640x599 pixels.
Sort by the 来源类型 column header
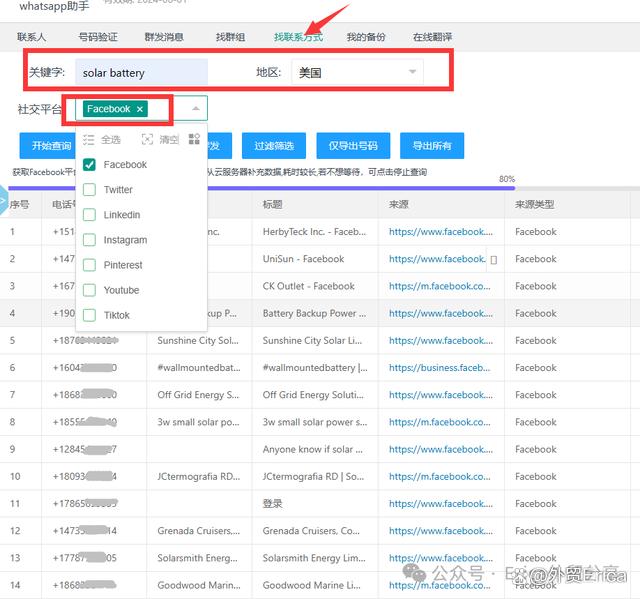click(x=535, y=204)
